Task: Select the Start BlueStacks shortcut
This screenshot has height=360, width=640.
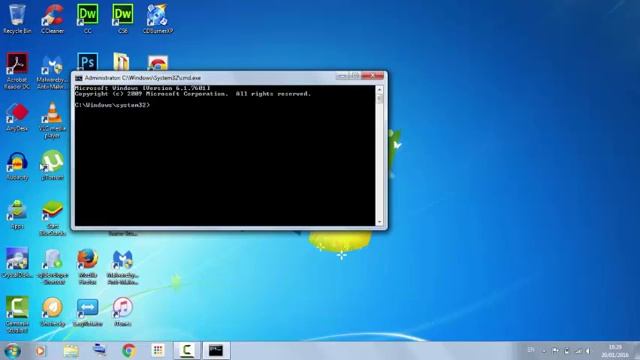Action: (52, 218)
